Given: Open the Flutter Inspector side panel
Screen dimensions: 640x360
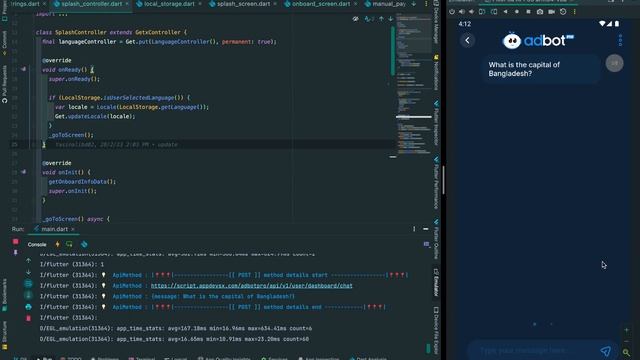Looking at the screenshot, I should pyautogui.click(x=436, y=123).
